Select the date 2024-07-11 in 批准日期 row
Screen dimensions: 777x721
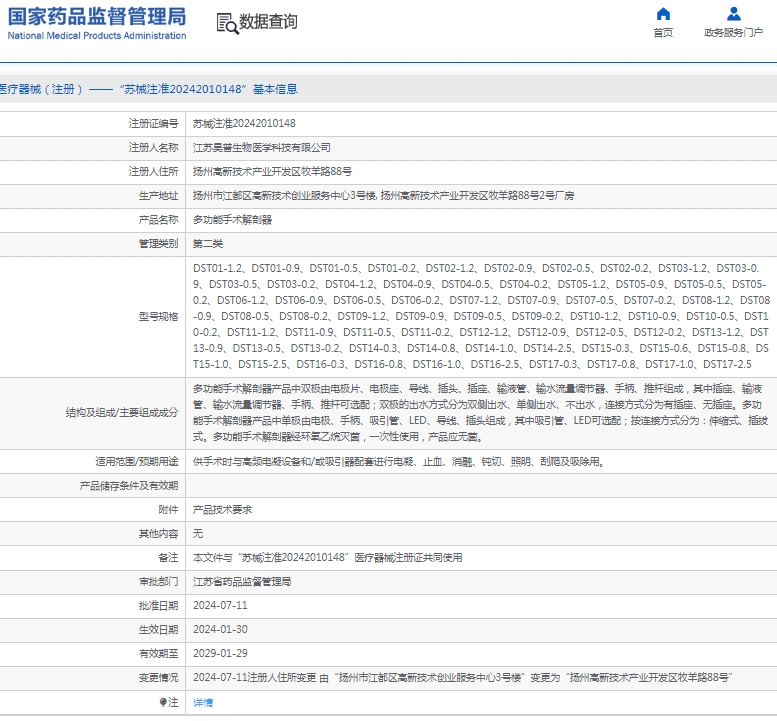(x=220, y=606)
